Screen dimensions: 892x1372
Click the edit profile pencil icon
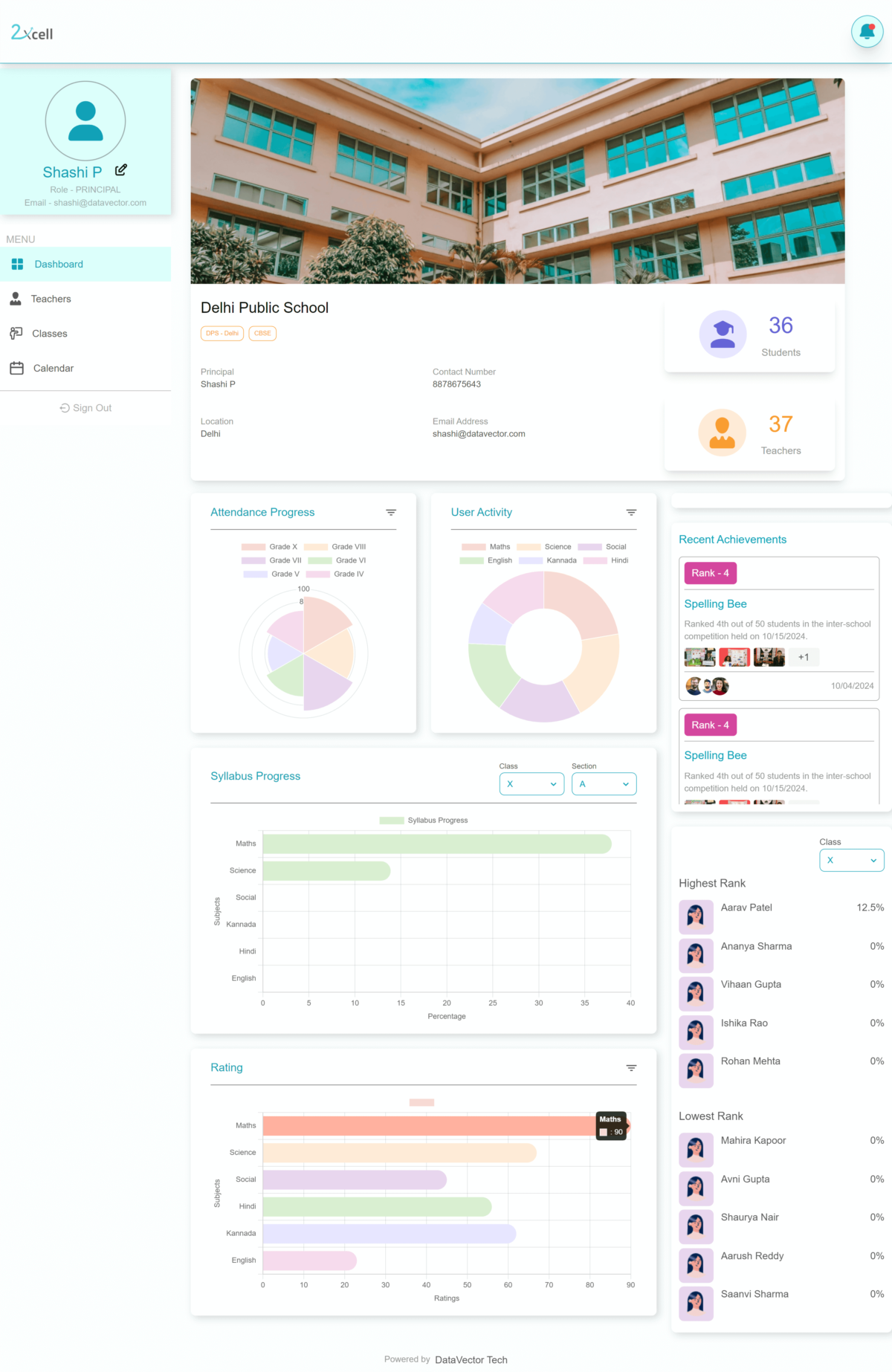(121, 170)
